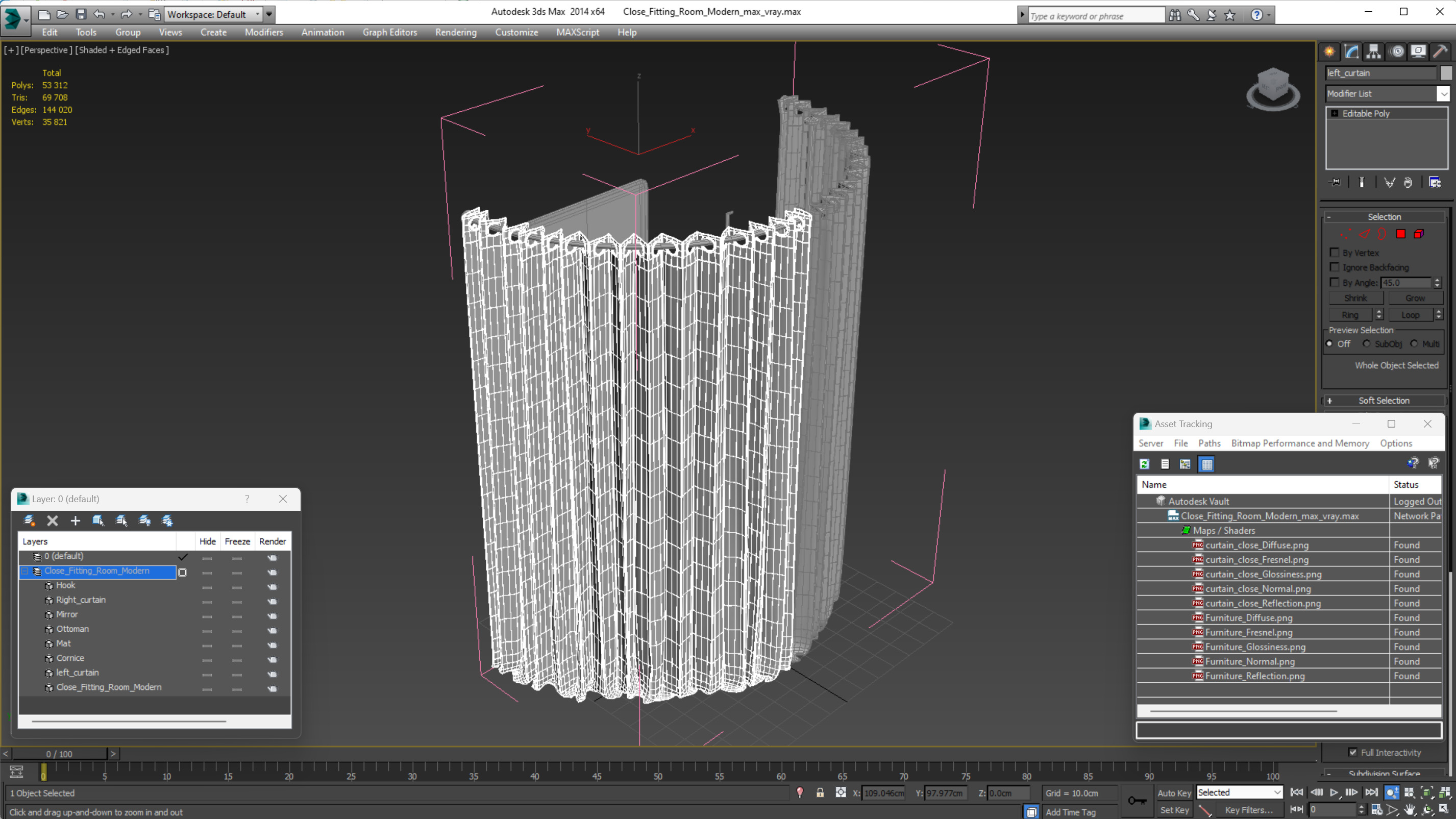1456x819 pixels.
Task: Toggle Render for Mirror layer row
Action: 273,616
